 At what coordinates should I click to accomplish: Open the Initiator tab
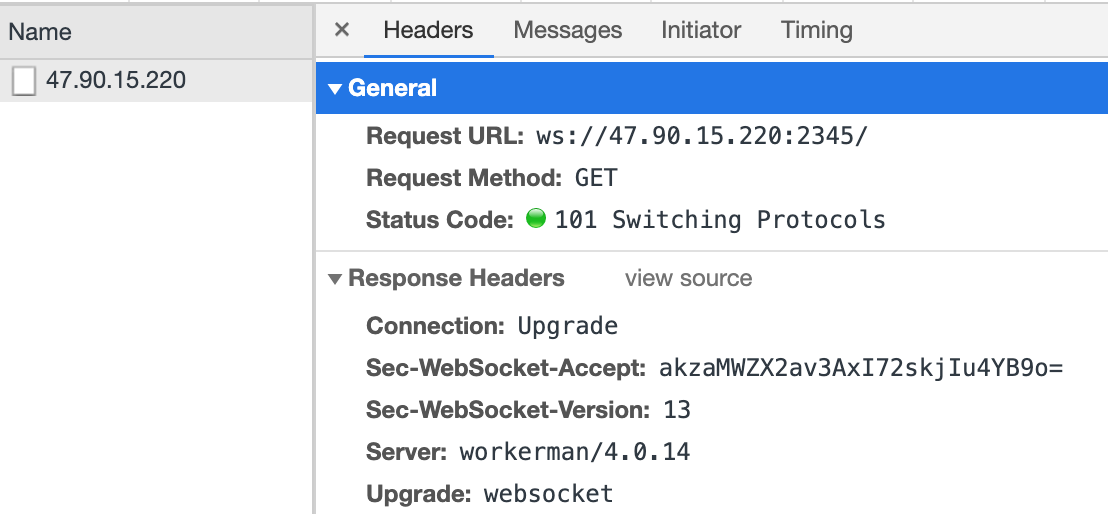(701, 30)
